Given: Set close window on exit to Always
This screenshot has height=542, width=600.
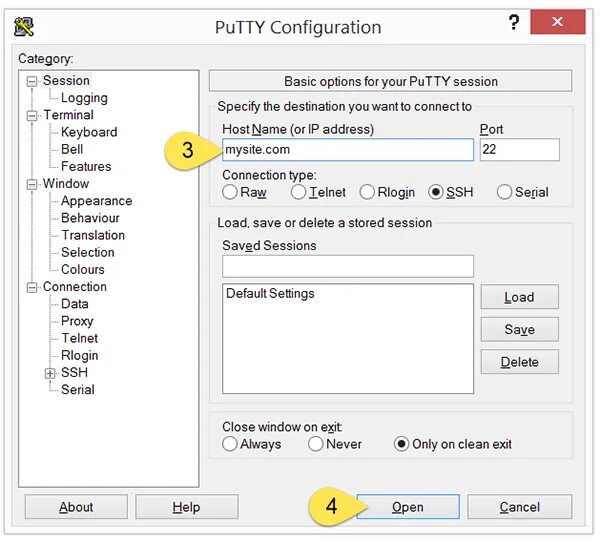Looking at the screenshot, I should point(230,444).
